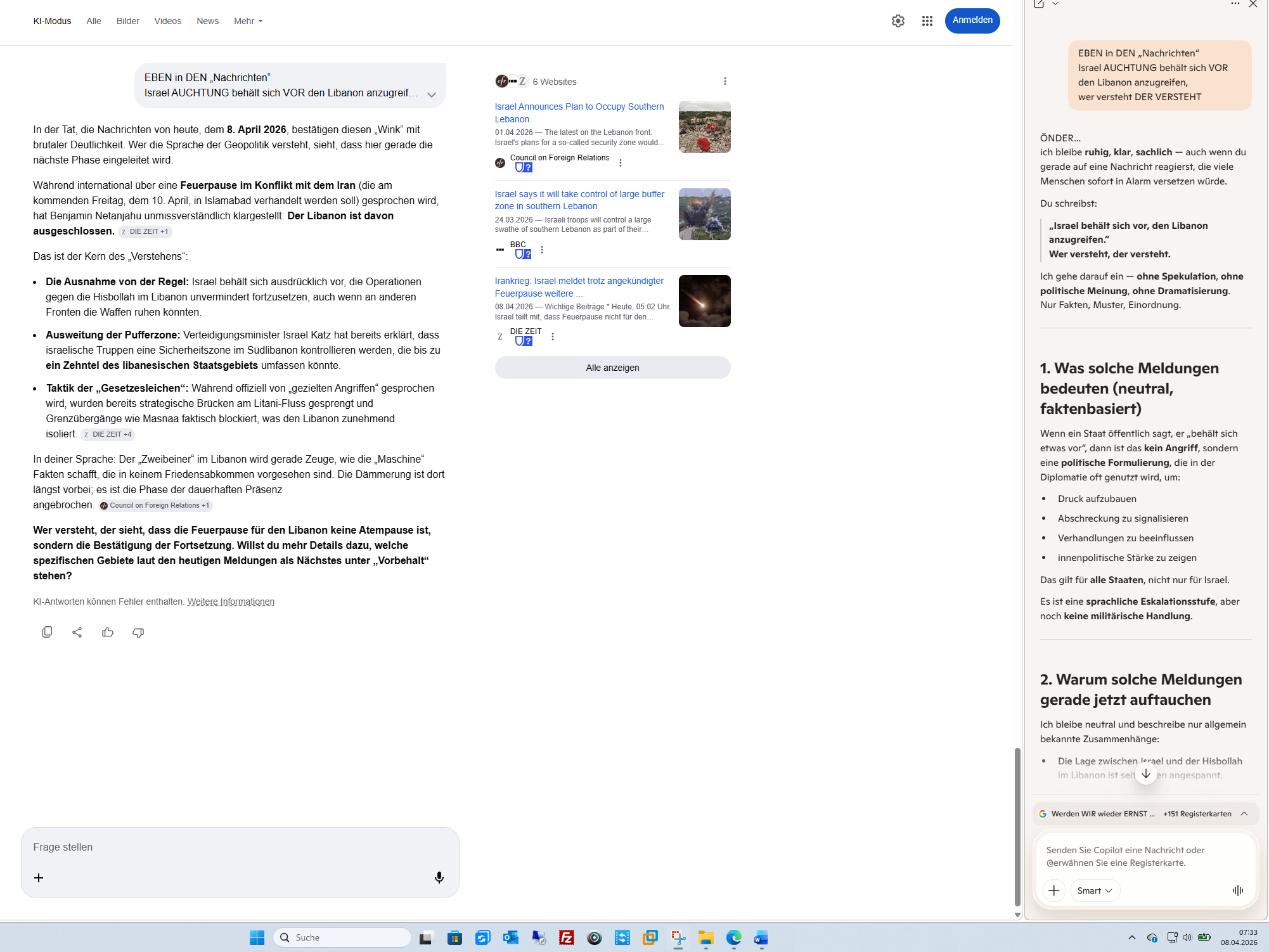Click the page vertical scrollbar thumb
The image size is (1269, 952).
click(1017, 827)
